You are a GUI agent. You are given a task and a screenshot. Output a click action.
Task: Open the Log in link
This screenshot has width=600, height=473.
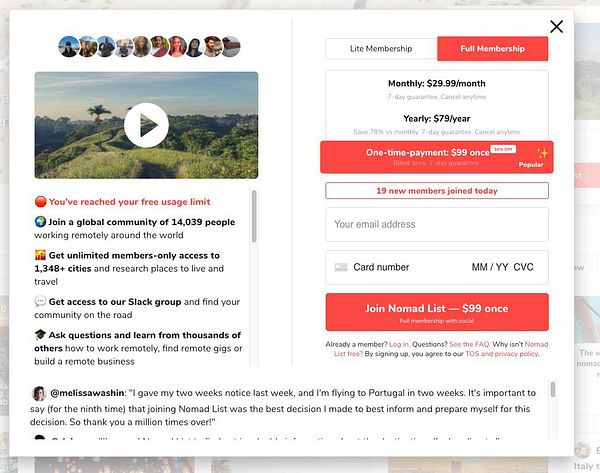pos(399,344)
